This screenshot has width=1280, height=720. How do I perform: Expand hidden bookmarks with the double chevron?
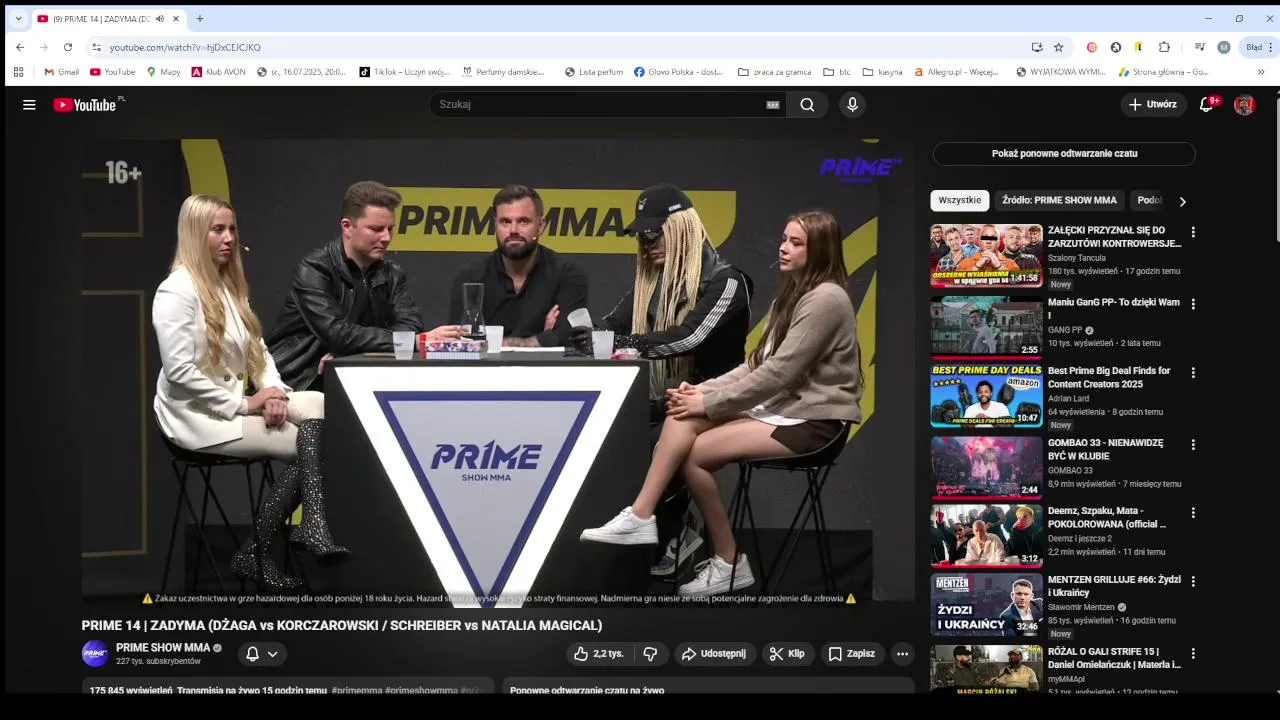click(x=1261, y=72)
